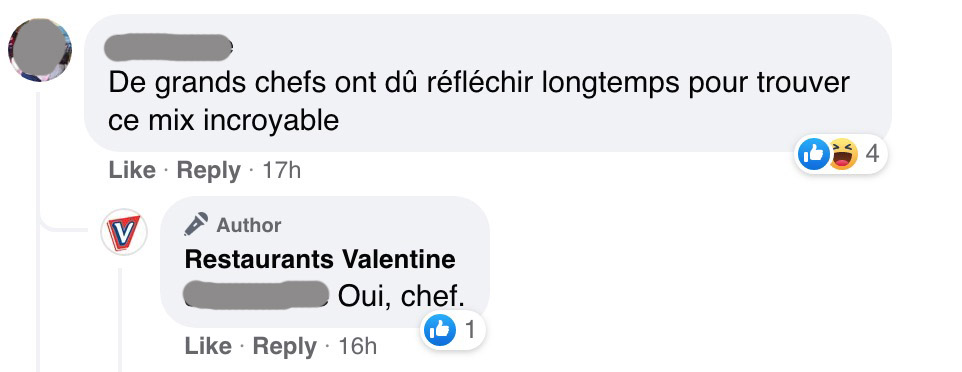Open the 17h timestamp of the first comment
Viewport: 962px width, 372px height.
click(x=282, y=170)
